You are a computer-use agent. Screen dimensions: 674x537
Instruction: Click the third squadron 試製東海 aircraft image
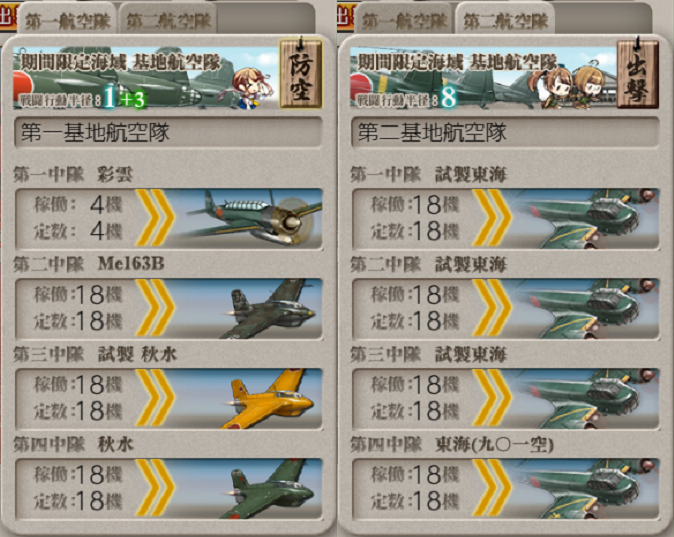point(582,398)
